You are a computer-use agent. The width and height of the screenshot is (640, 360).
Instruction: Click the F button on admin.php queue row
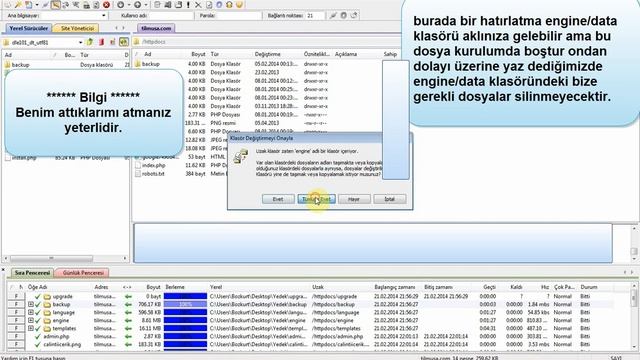click(x=16, y=336)
